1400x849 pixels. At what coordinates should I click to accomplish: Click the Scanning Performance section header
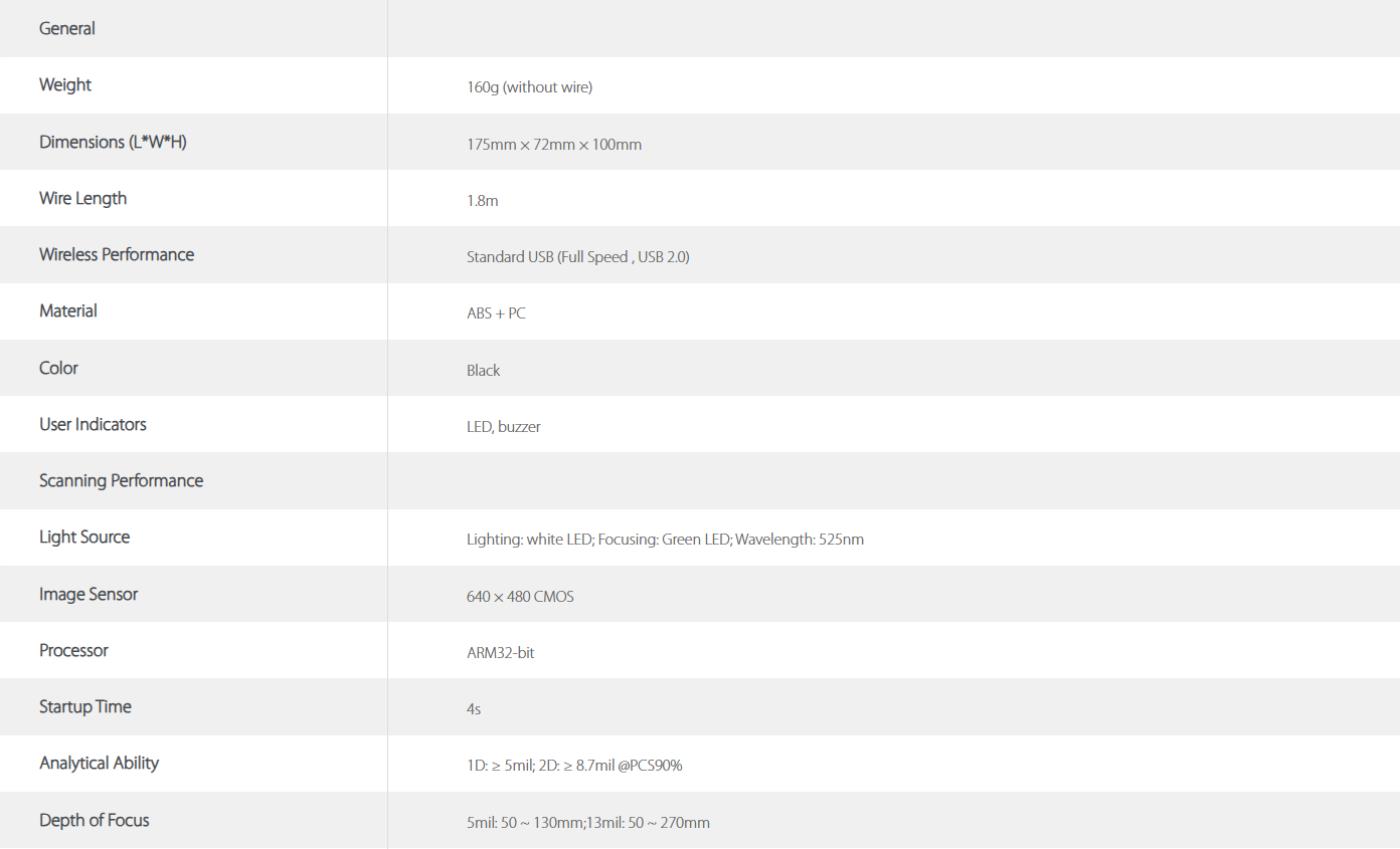(121, 480)
